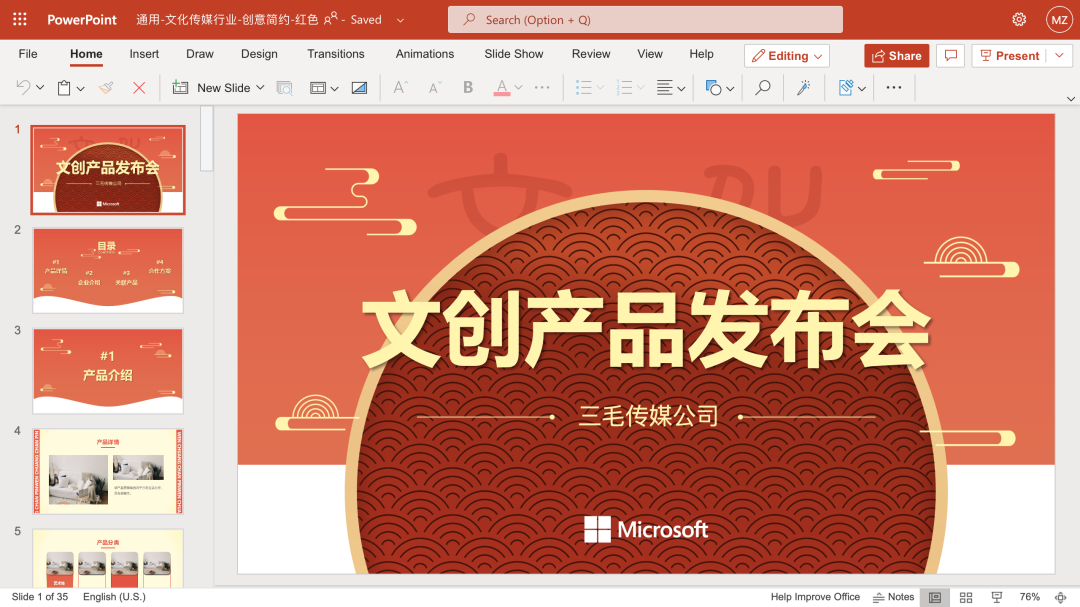Switch to the Design tab
1080x607 pixels.
click(x=259, y=54)
